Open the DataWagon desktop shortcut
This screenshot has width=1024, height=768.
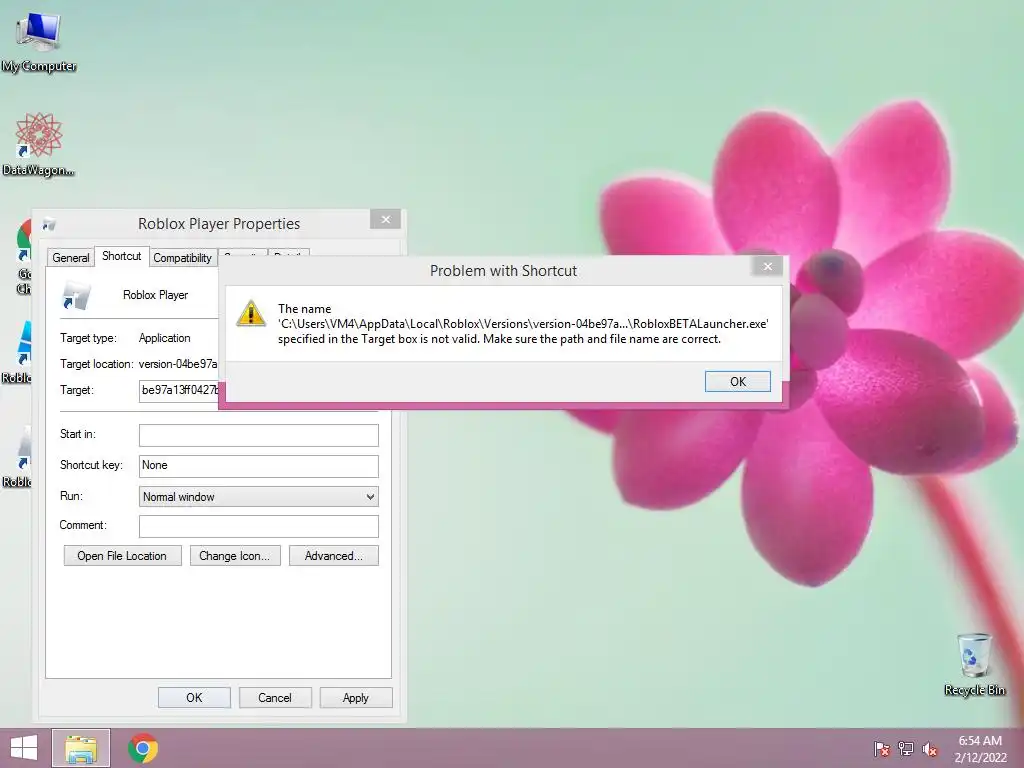coord(39,144)
